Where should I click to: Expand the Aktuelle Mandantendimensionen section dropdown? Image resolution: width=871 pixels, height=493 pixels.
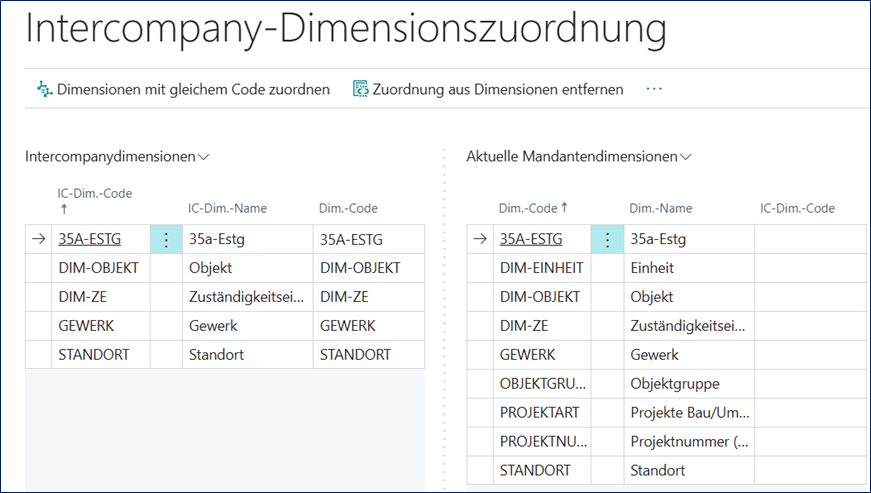(686, 157)
